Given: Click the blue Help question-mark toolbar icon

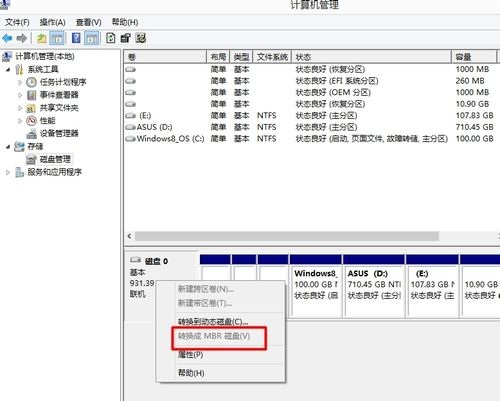Looking at the screenshot, I should 76,38.
